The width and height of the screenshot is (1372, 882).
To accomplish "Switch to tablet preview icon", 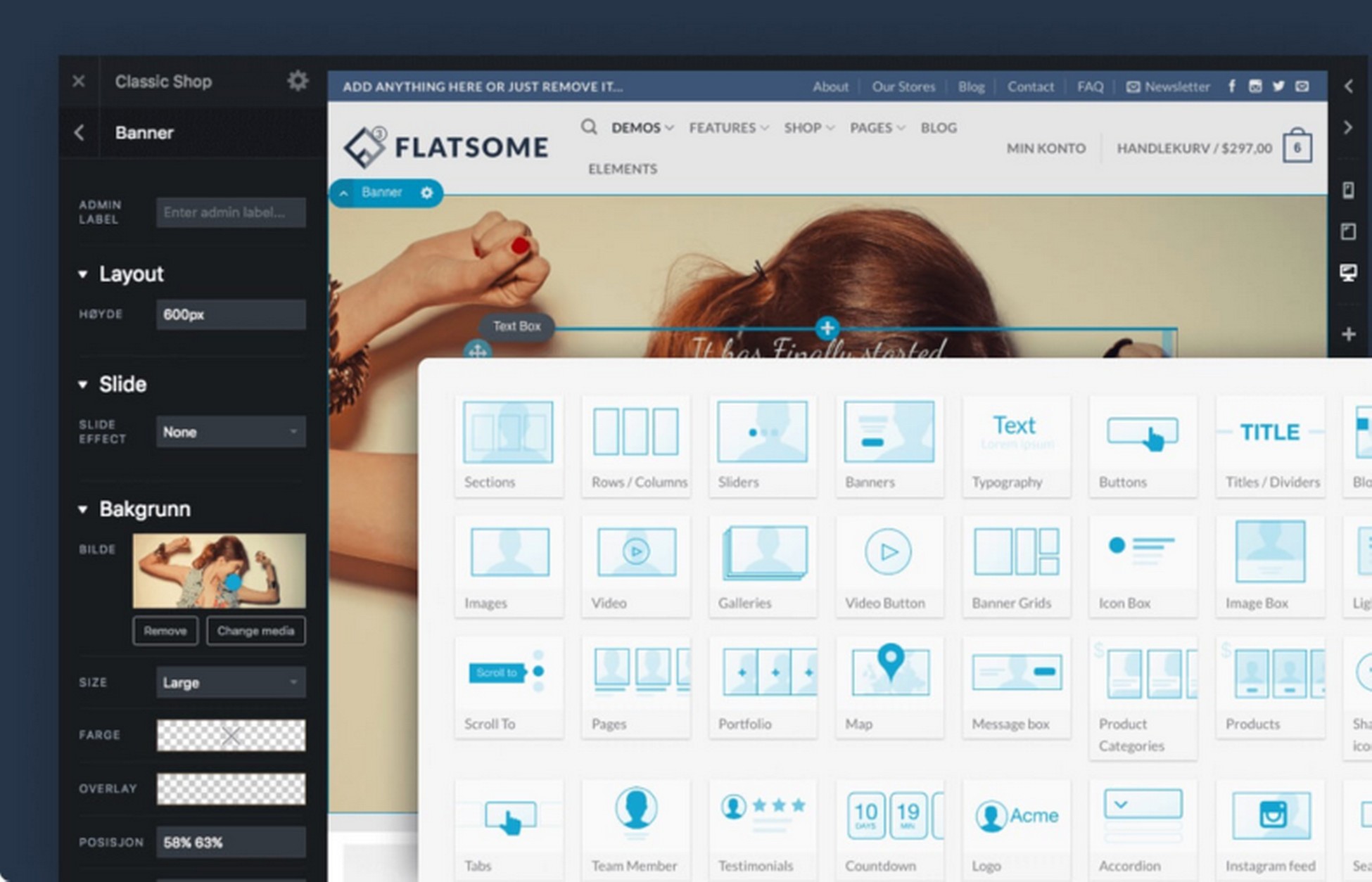I will 1348,231.
